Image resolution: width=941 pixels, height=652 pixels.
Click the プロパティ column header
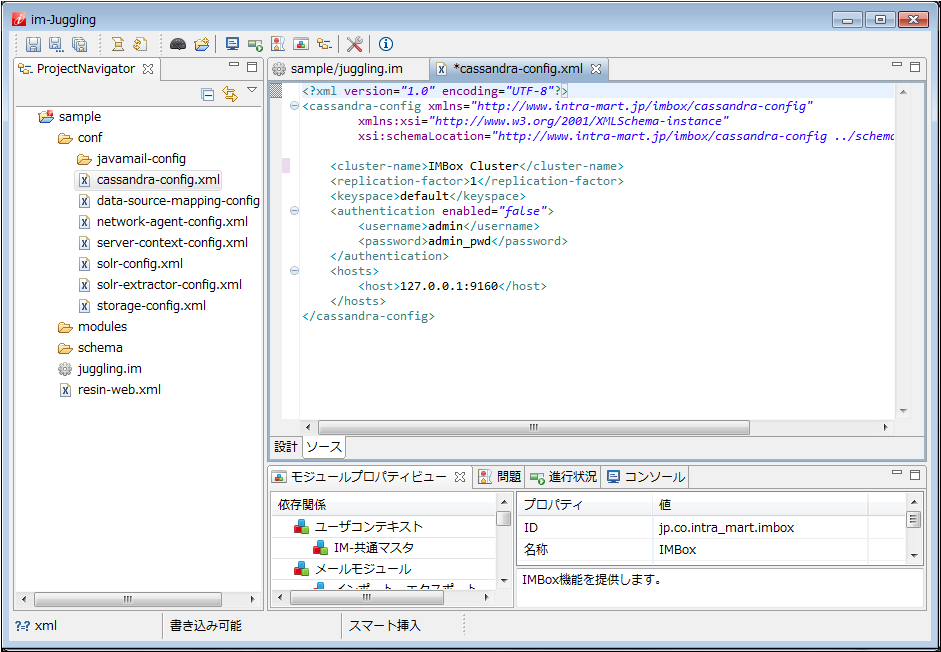(585, 505)
